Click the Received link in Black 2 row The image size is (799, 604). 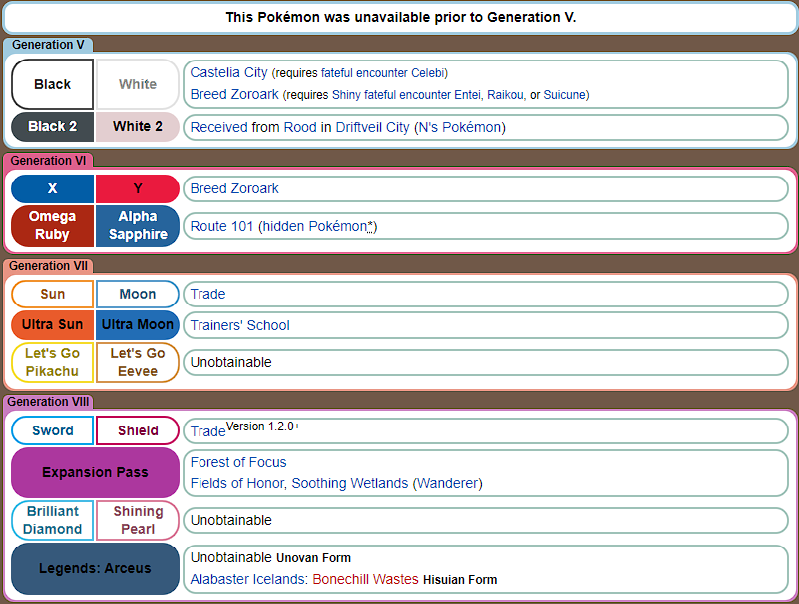[219, 127]
